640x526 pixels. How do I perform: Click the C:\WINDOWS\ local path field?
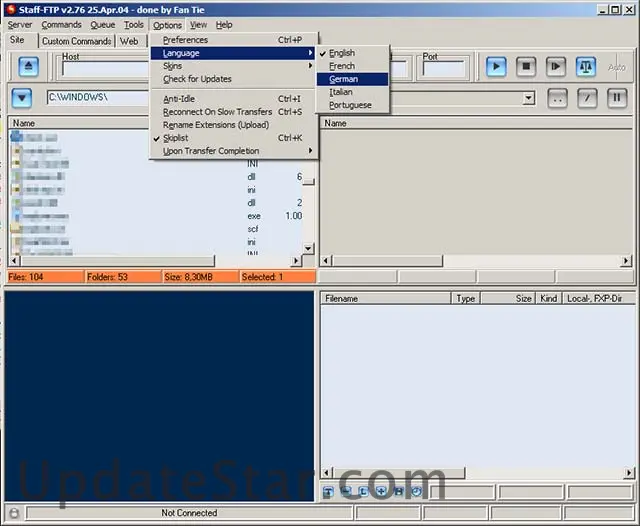coord(98,98)
